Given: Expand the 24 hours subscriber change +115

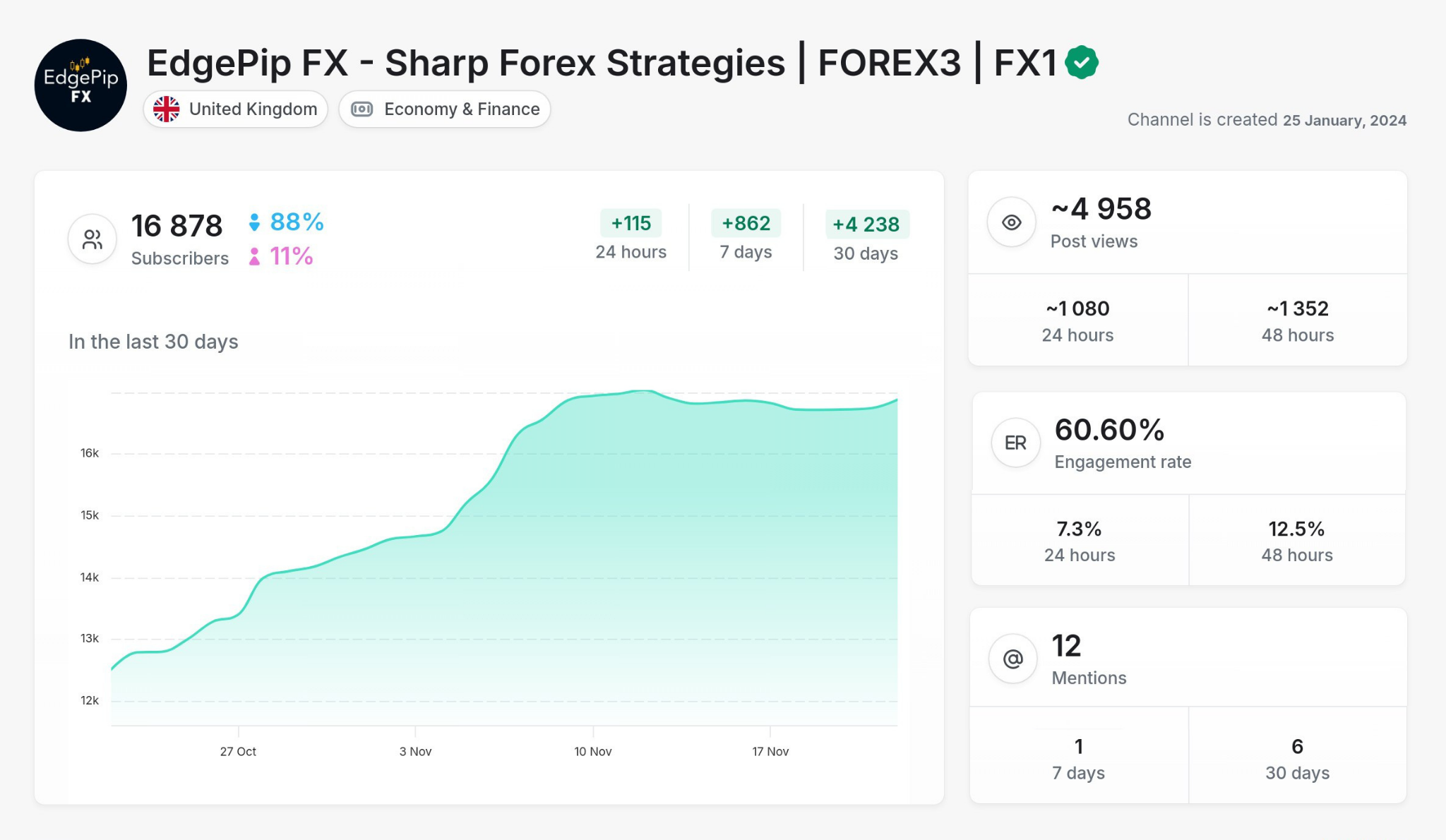Looking at the screenshot, I should (631, 224).
